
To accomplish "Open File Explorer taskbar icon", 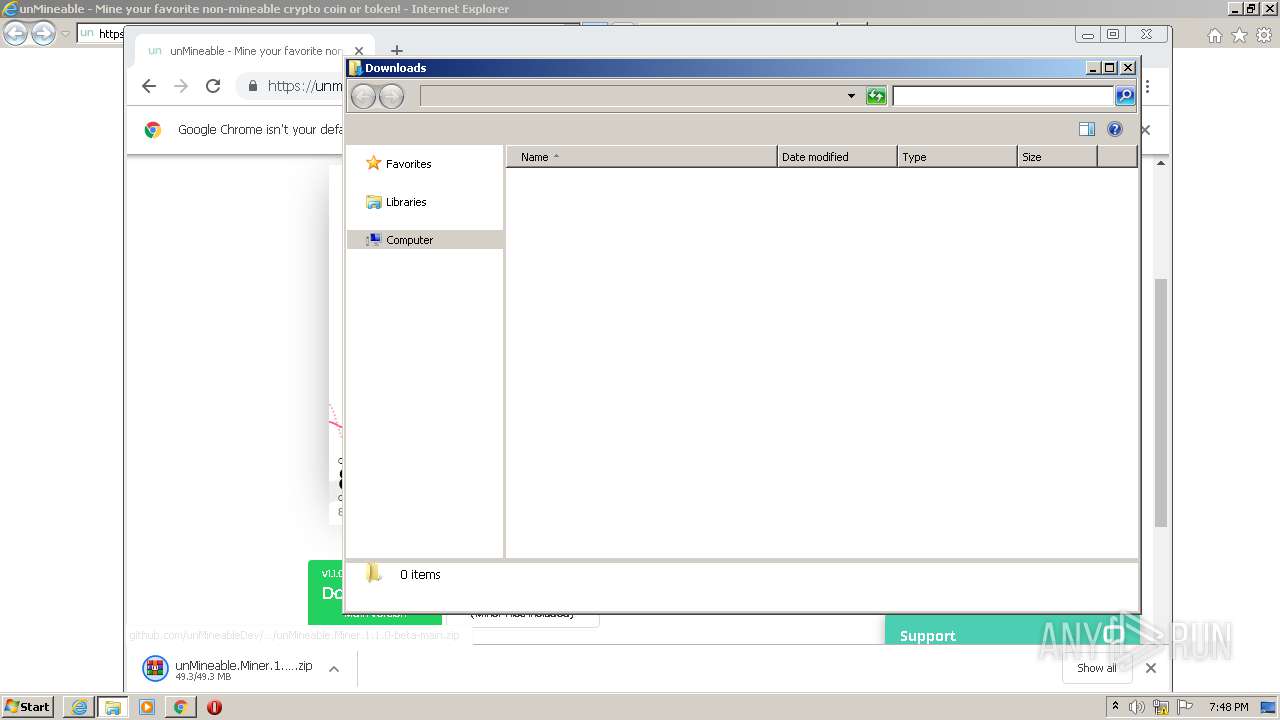I will [113, 707].
